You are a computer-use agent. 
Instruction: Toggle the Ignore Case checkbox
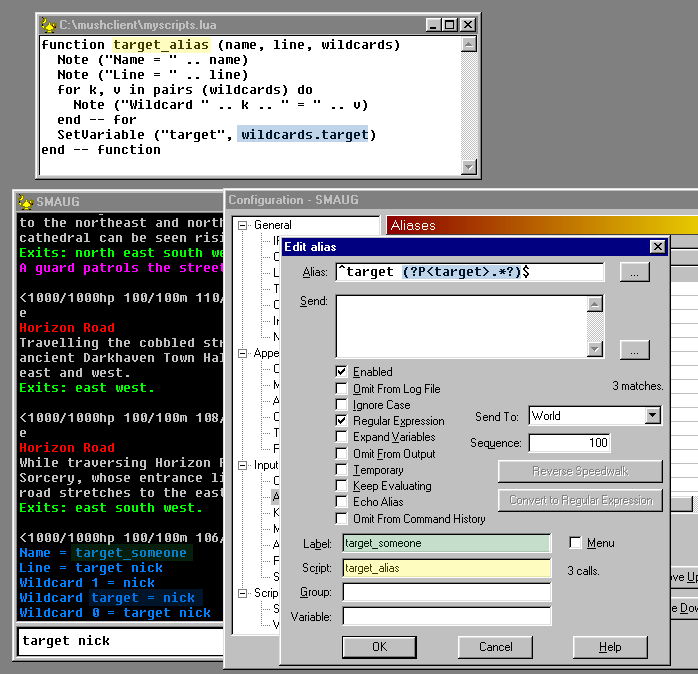[x=342, y=405]
